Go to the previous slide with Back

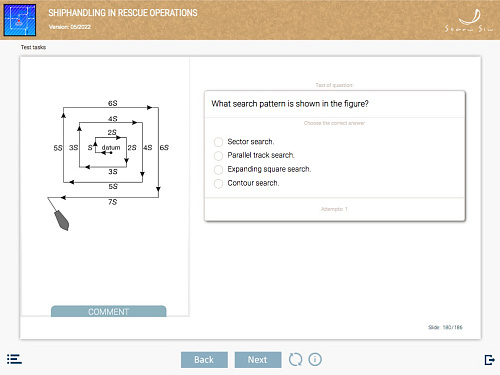pyautogui.click(x=204, y=360)
